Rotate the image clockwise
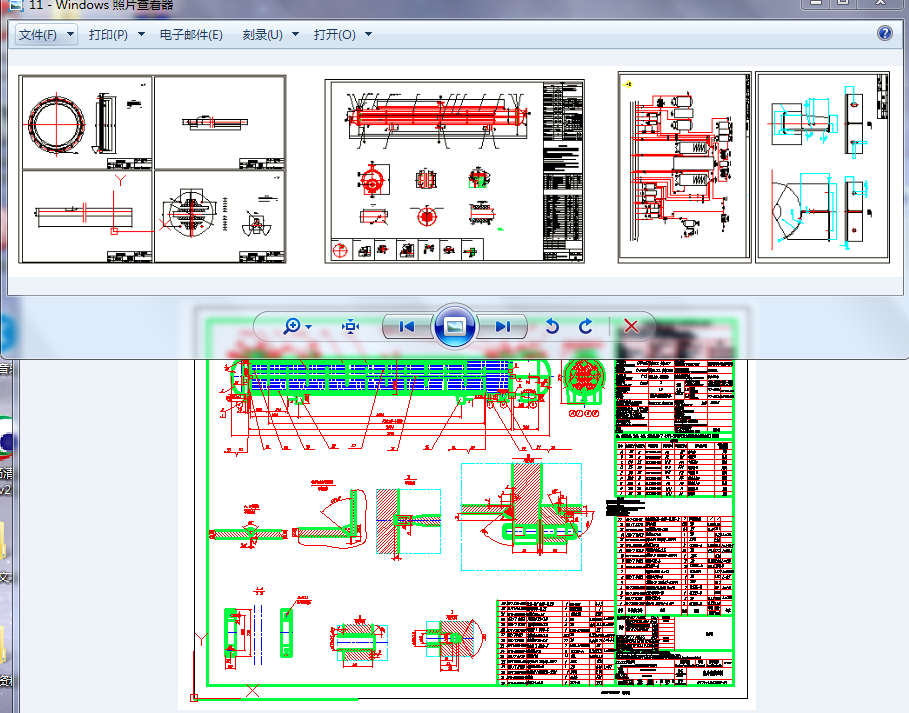This screenshot has height=713, width=909. [x=586, y=327]
